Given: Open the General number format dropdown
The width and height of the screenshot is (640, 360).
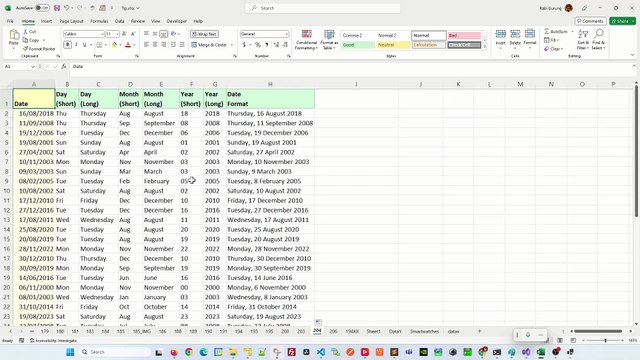Looking at the screenshot, I should coord(287,34).
